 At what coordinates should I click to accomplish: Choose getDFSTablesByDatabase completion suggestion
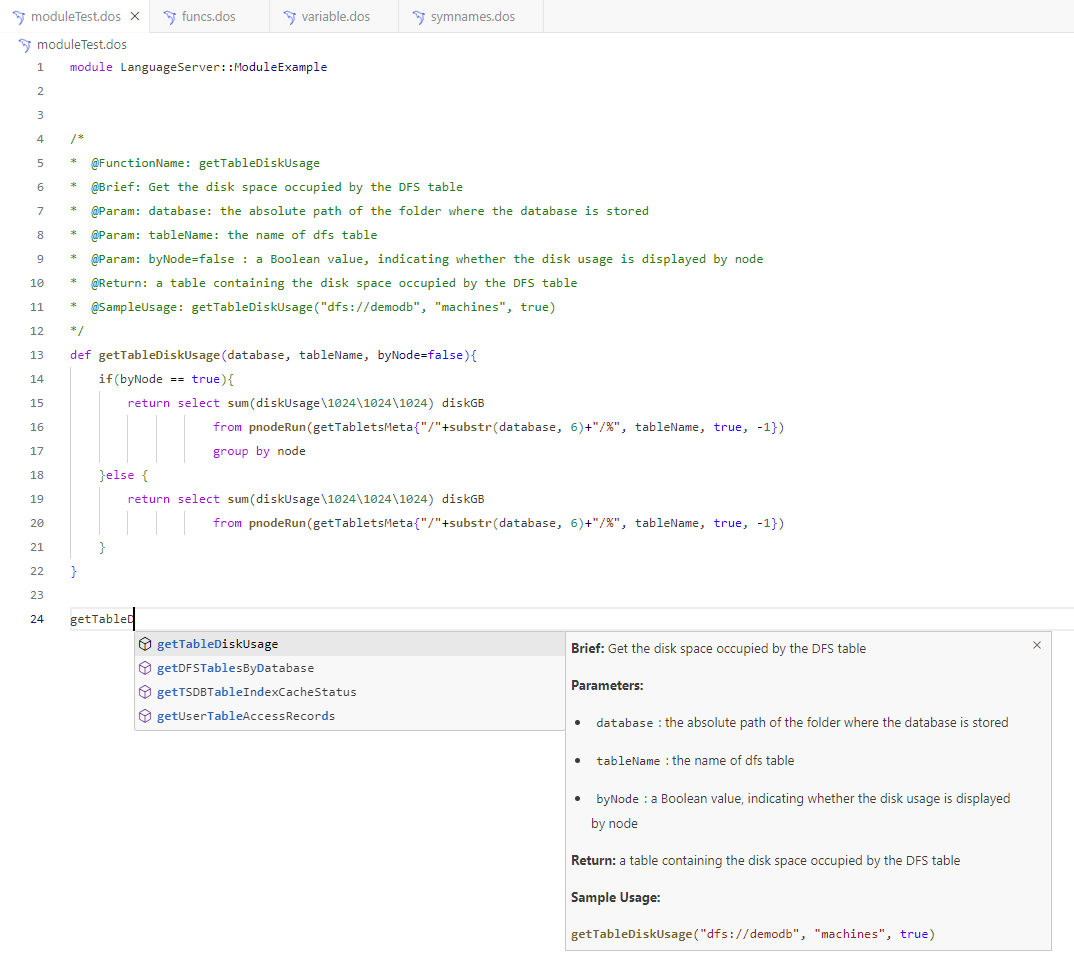235,668
